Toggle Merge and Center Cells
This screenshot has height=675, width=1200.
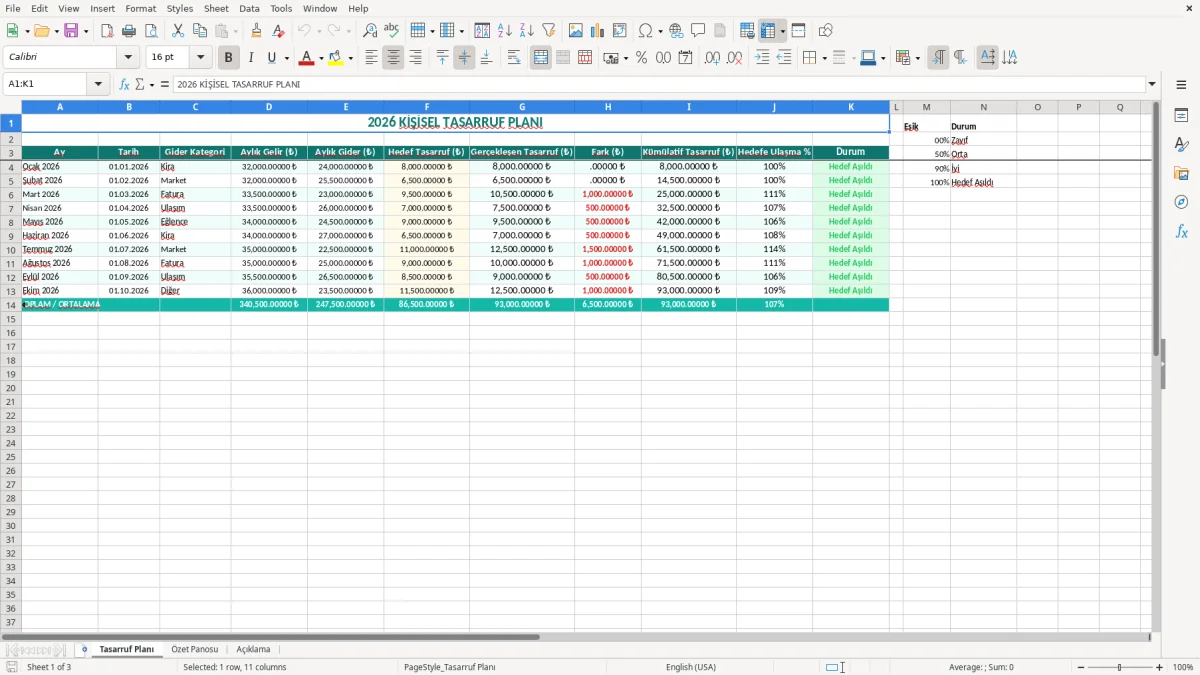point(541,58)
